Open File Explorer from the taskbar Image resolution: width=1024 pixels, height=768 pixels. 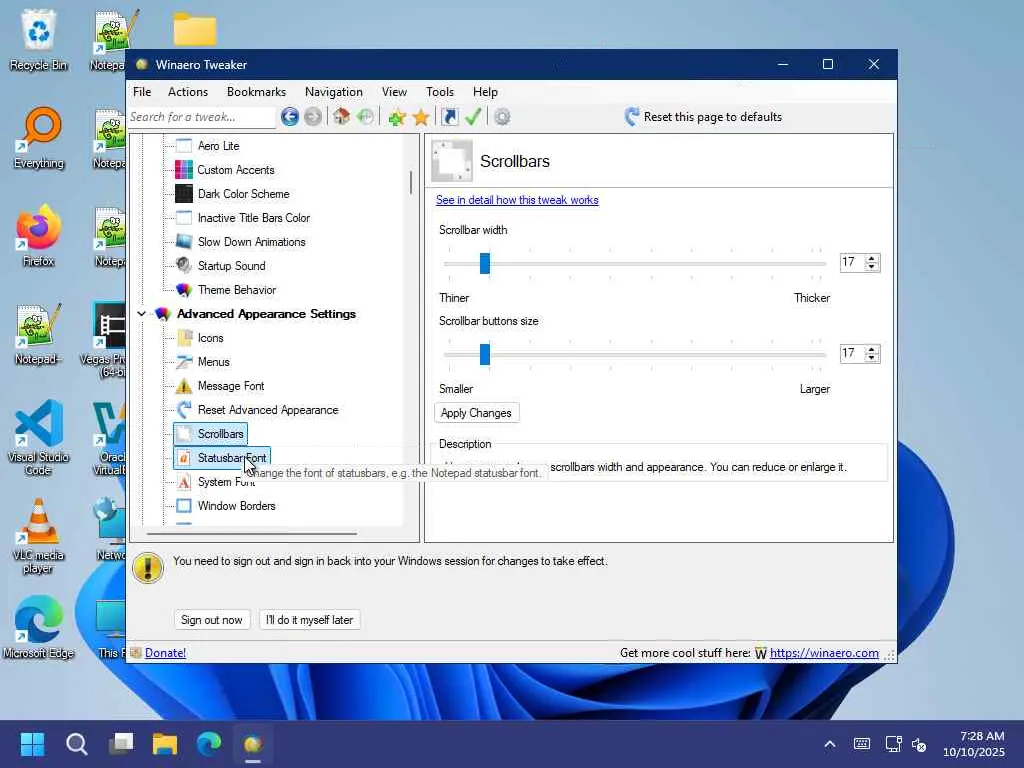tap(165, 744)
